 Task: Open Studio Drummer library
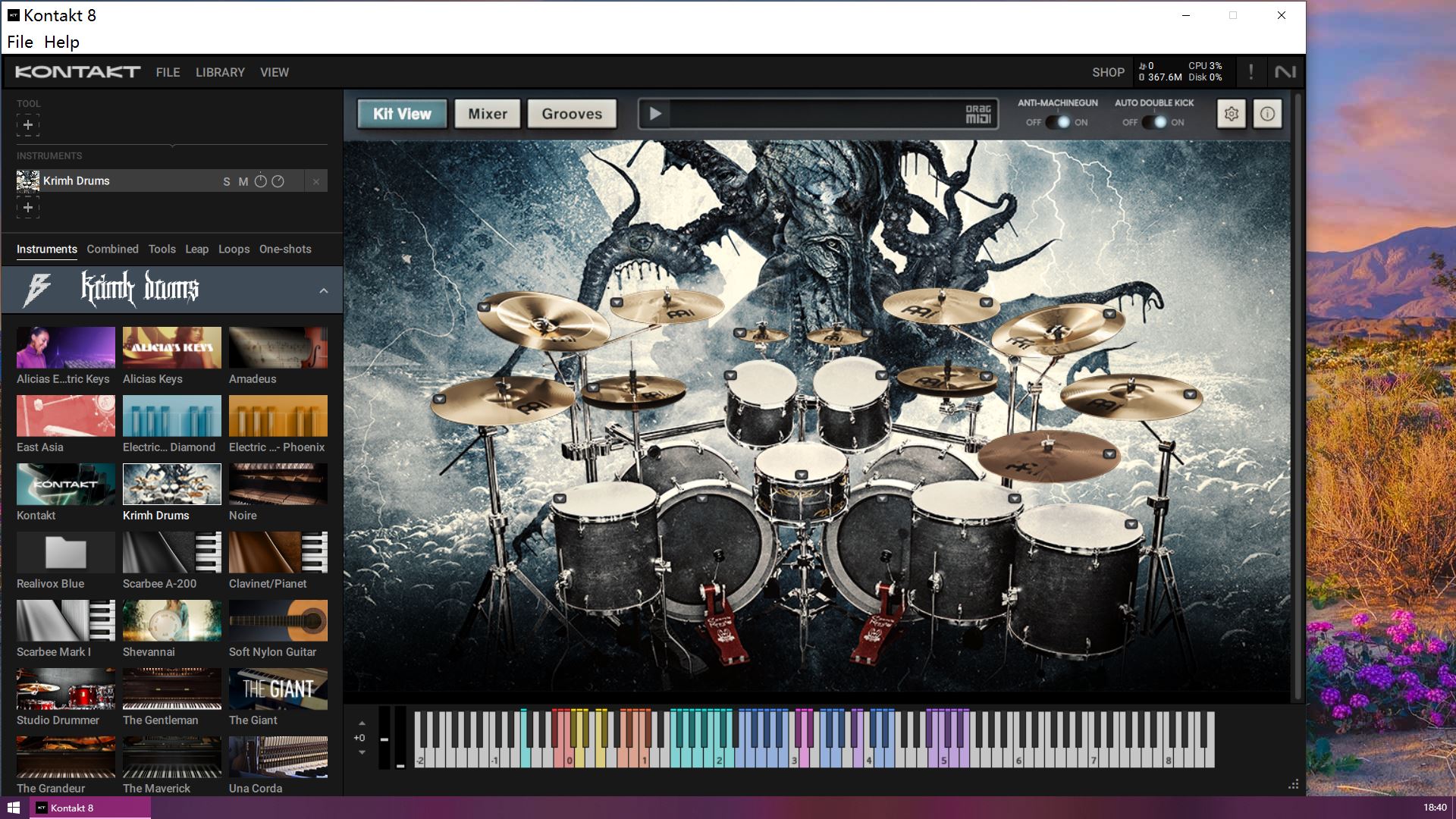pyautogui.click(x=66, y=689)
